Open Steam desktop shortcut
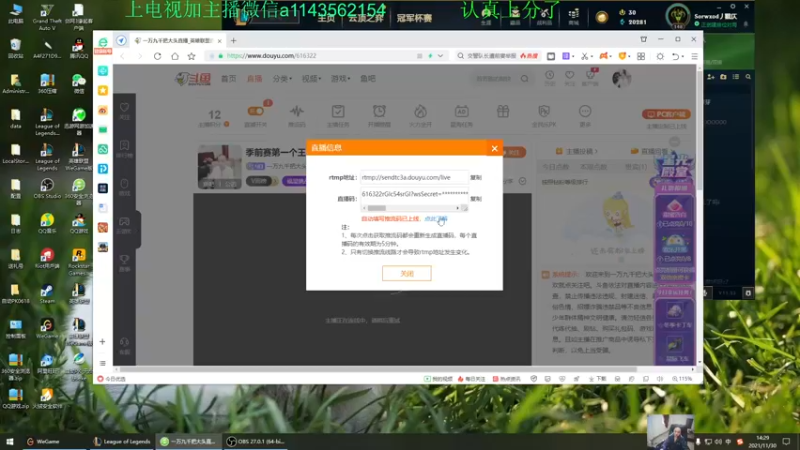800x450 pixels. [x=47, y=293]
